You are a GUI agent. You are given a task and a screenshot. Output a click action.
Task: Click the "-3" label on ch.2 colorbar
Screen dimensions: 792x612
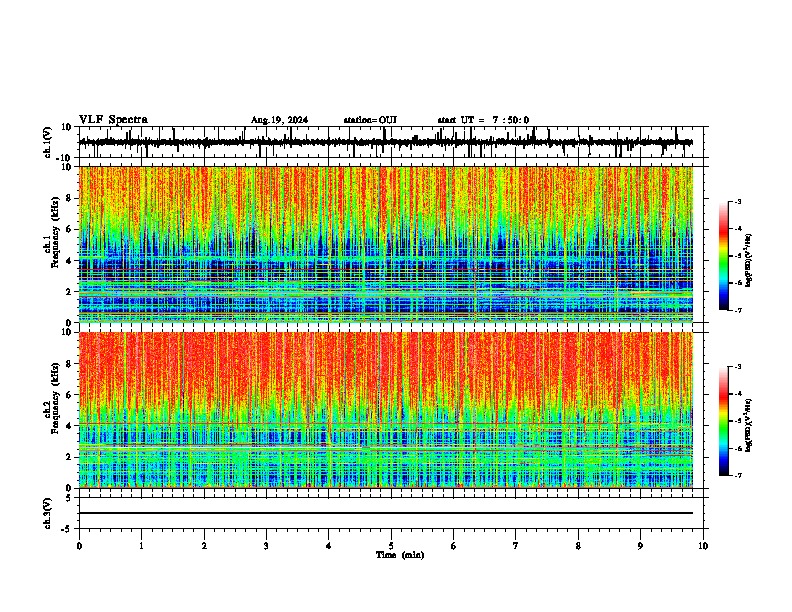738,367
